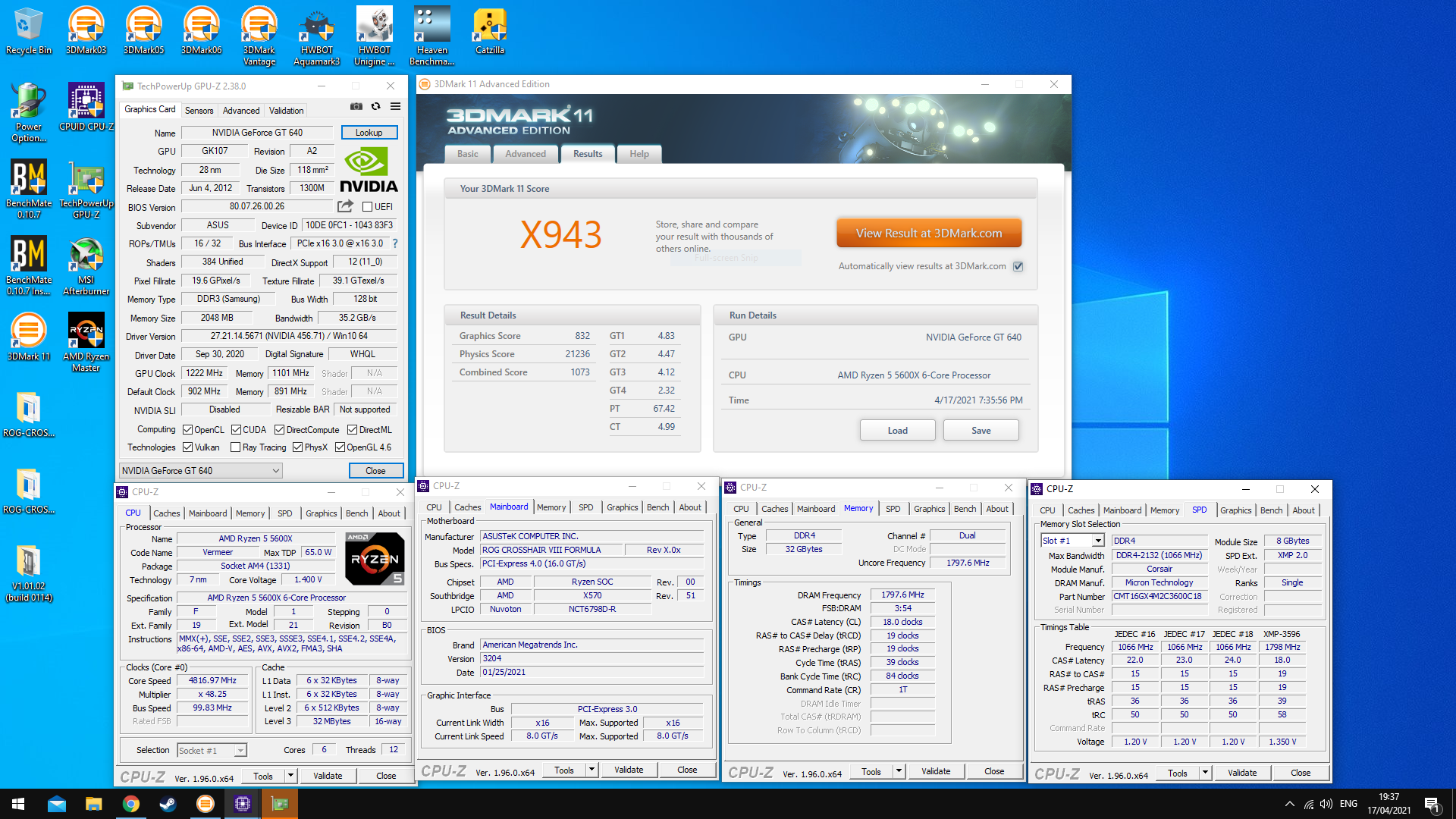Switch to GPU-Z Sensors tab
This screenshot has height=819, width=1456.
tap(199, 111)
